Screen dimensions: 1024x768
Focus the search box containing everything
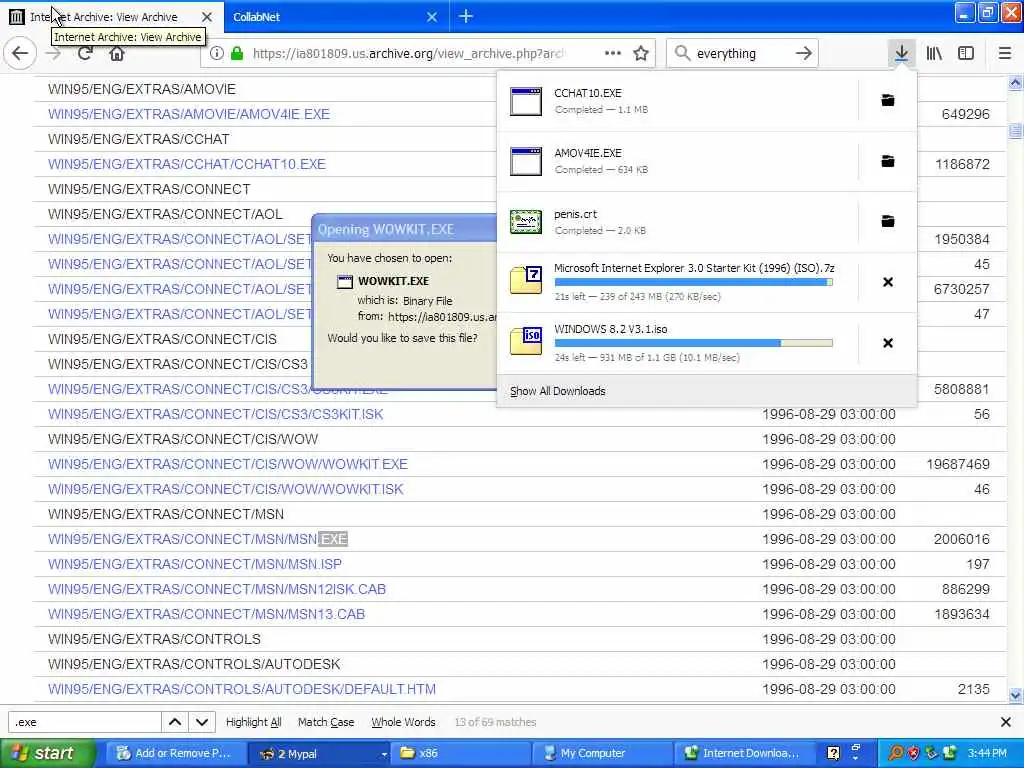pos(742,54)
